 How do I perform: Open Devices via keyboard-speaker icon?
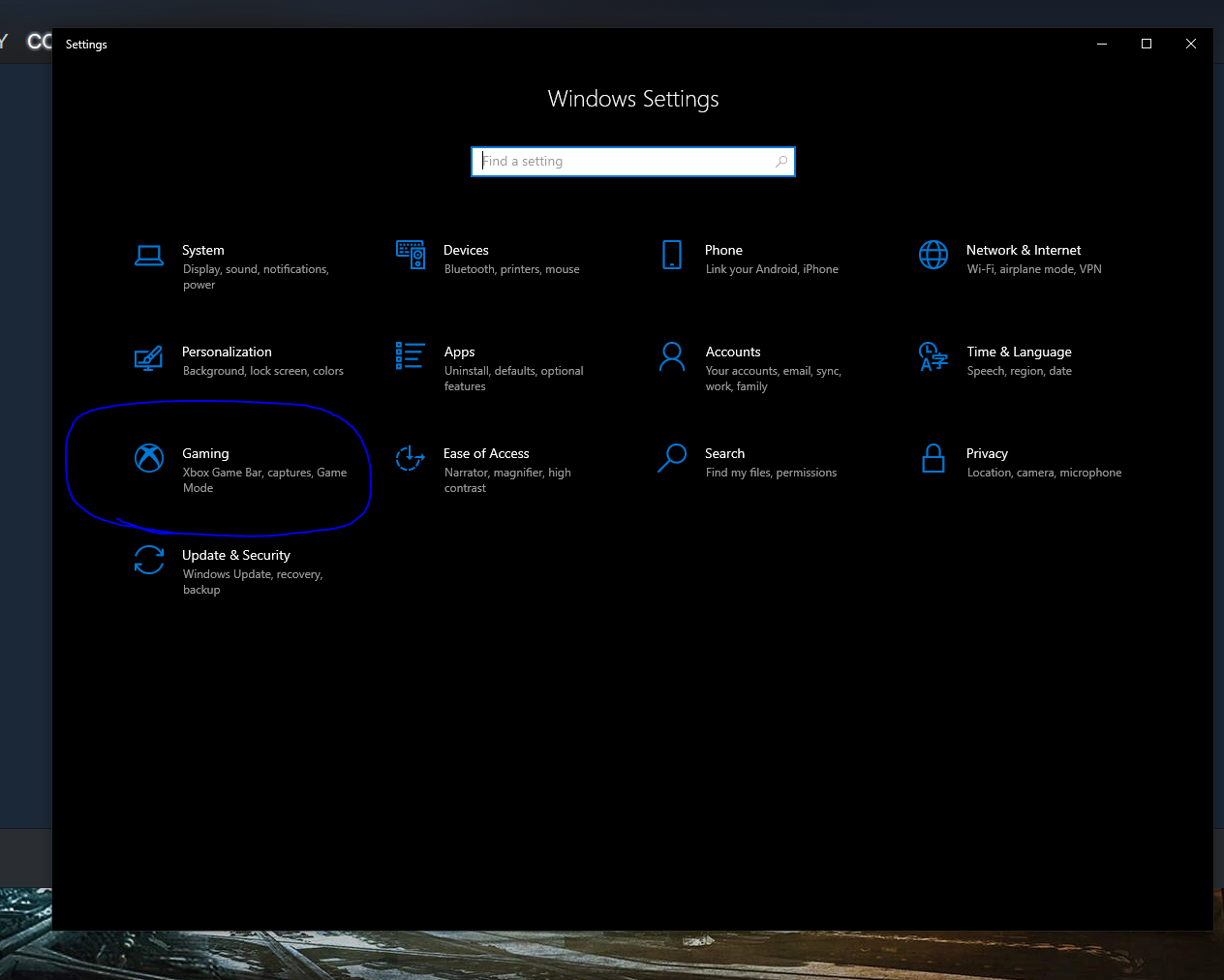(x=411, y=255)
